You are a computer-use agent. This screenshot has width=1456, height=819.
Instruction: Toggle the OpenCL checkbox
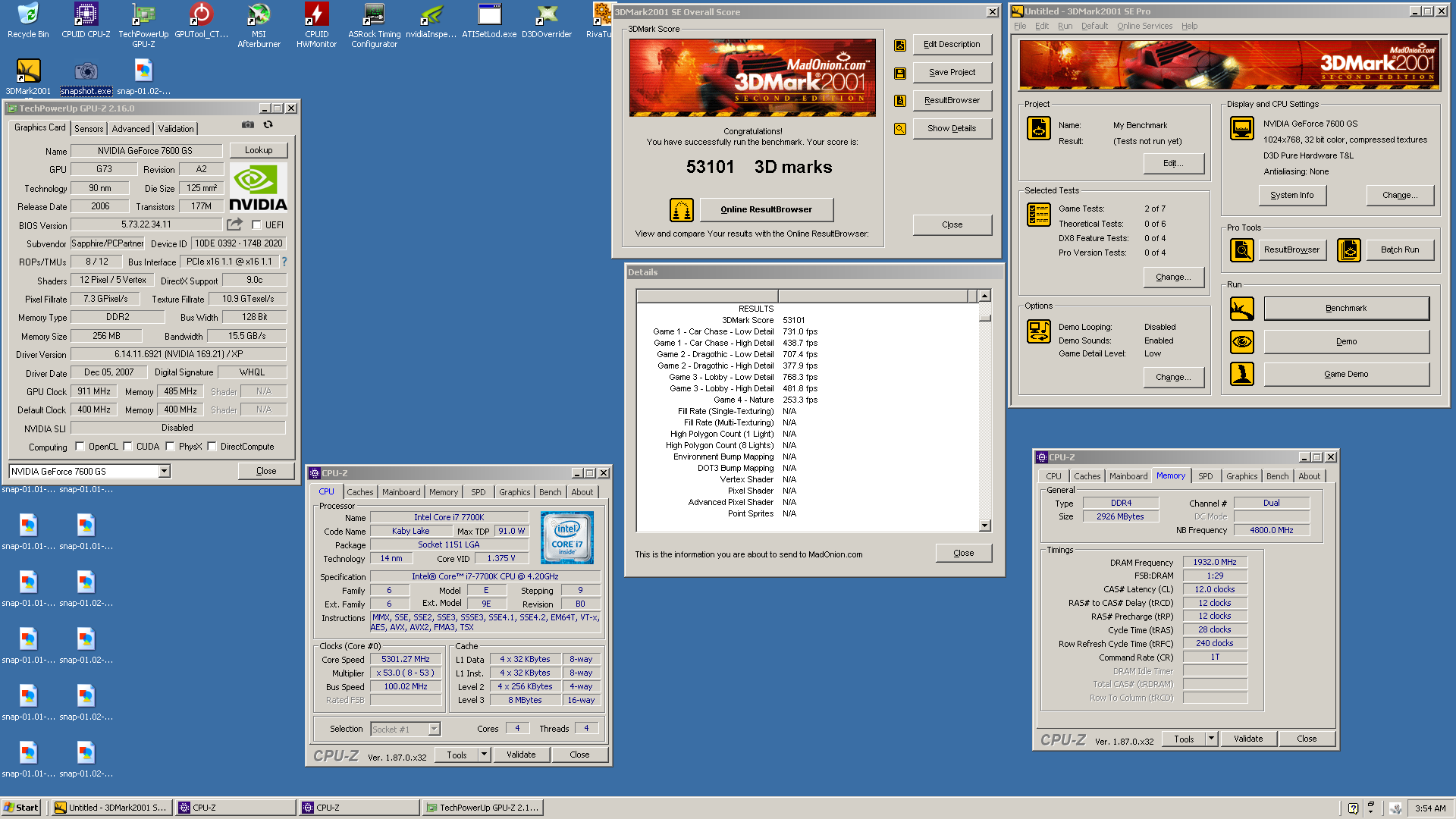(x=80, y=447)
